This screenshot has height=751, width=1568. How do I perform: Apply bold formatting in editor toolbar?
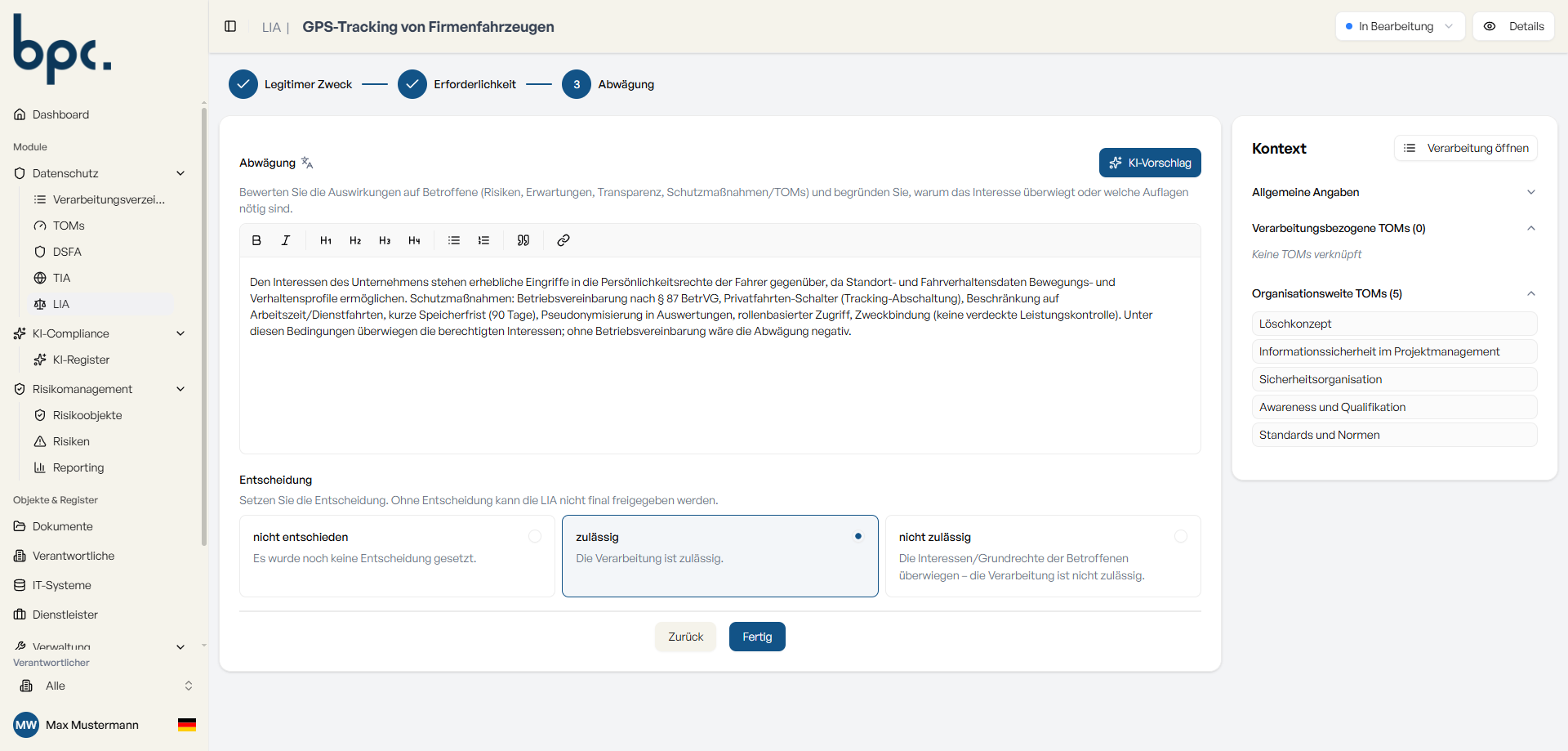pyautogui.click(x=256, y=240)
